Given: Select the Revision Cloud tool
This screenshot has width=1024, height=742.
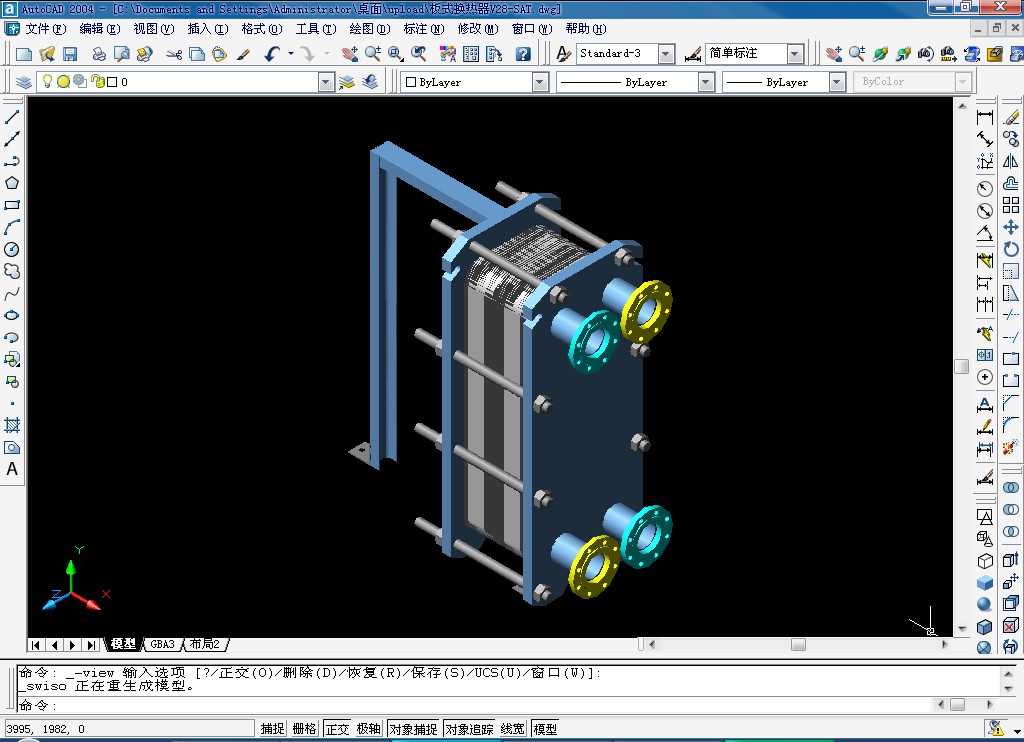Looking at the screenshot, I should point(12,271).
